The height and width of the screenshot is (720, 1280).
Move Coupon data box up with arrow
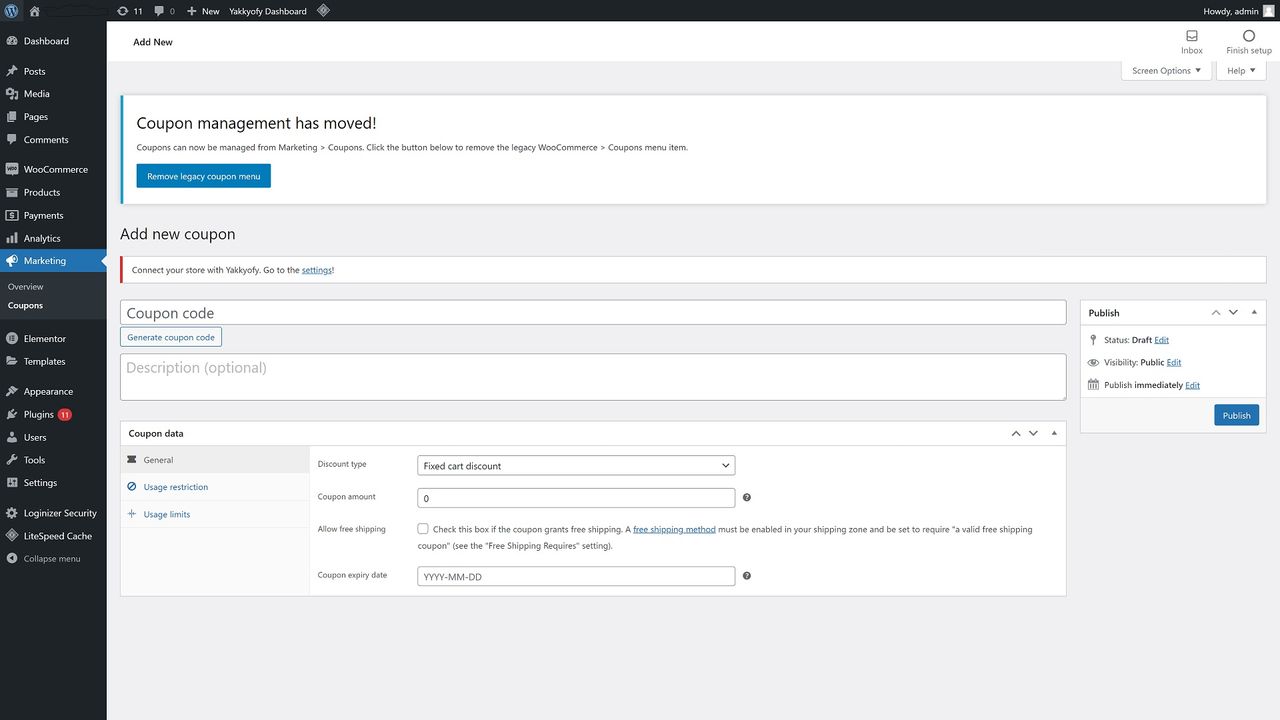1016,433
